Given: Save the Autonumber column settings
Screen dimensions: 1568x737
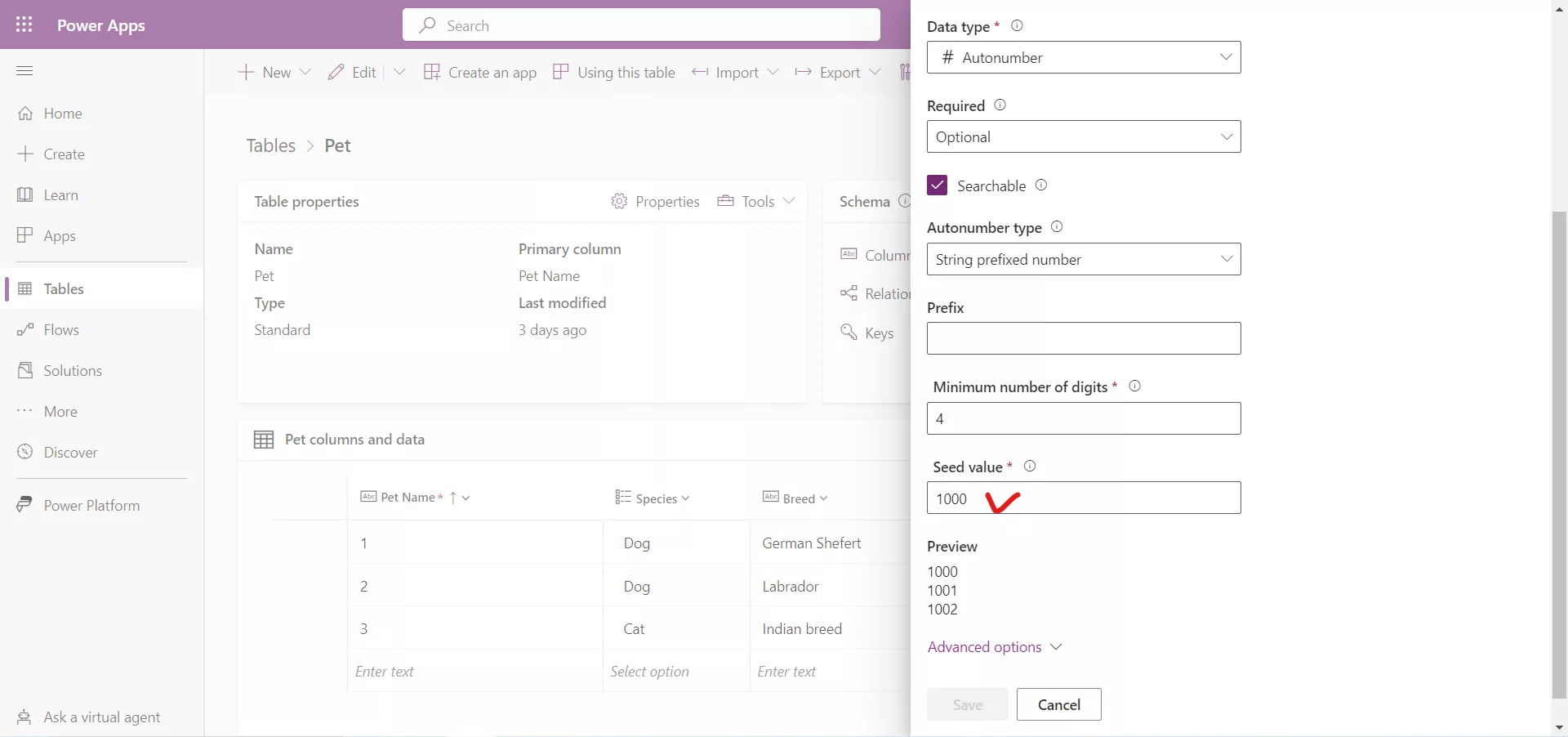Looking at the screenshot, I should pos(967,704).
